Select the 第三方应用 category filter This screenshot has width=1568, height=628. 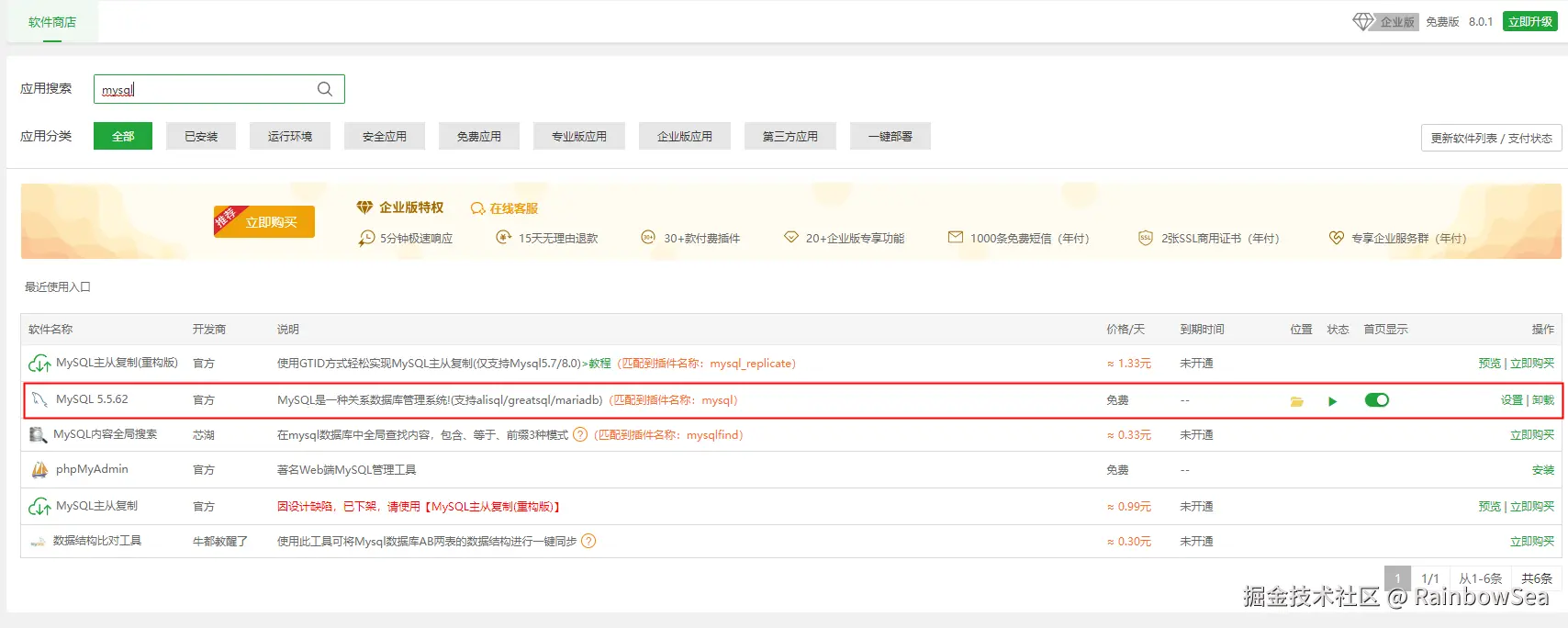click(790, 136)
